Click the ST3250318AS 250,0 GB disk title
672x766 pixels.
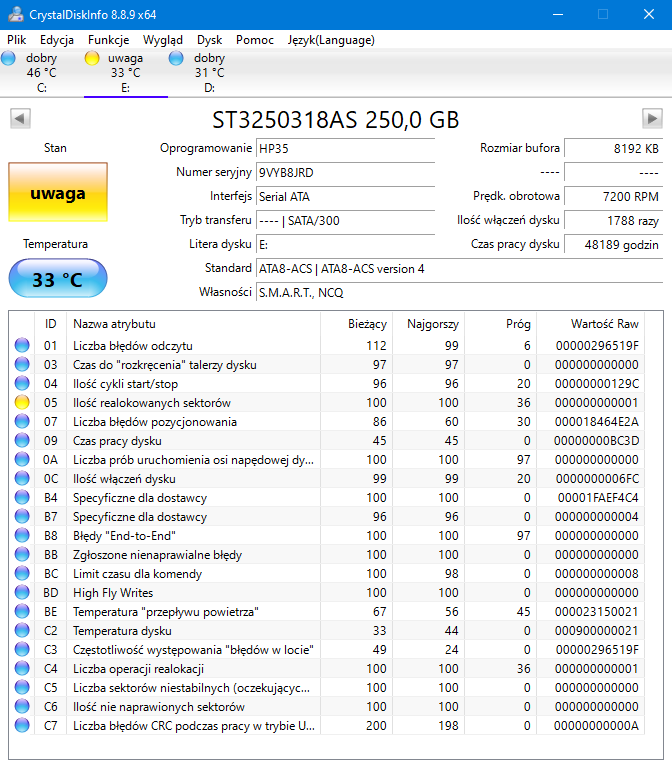336,120
